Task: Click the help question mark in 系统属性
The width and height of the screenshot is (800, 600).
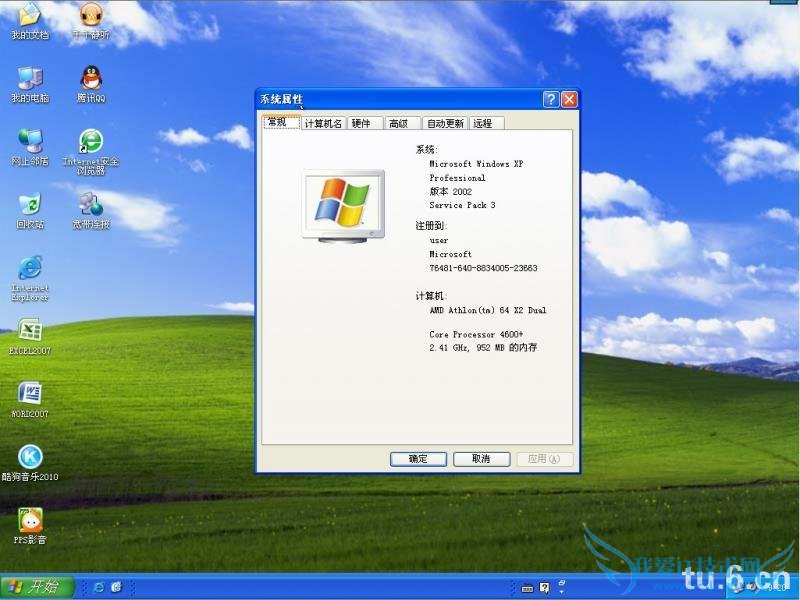Action: tap(551, 99)
